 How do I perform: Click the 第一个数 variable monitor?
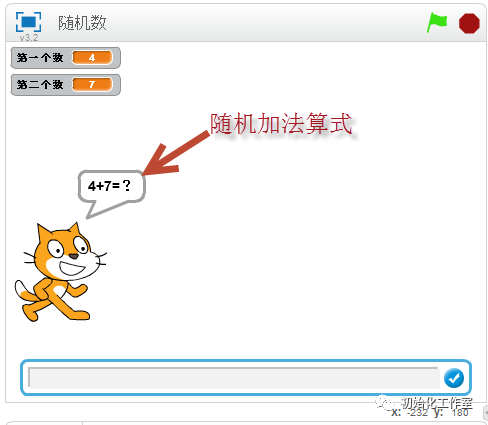[66, 58]
